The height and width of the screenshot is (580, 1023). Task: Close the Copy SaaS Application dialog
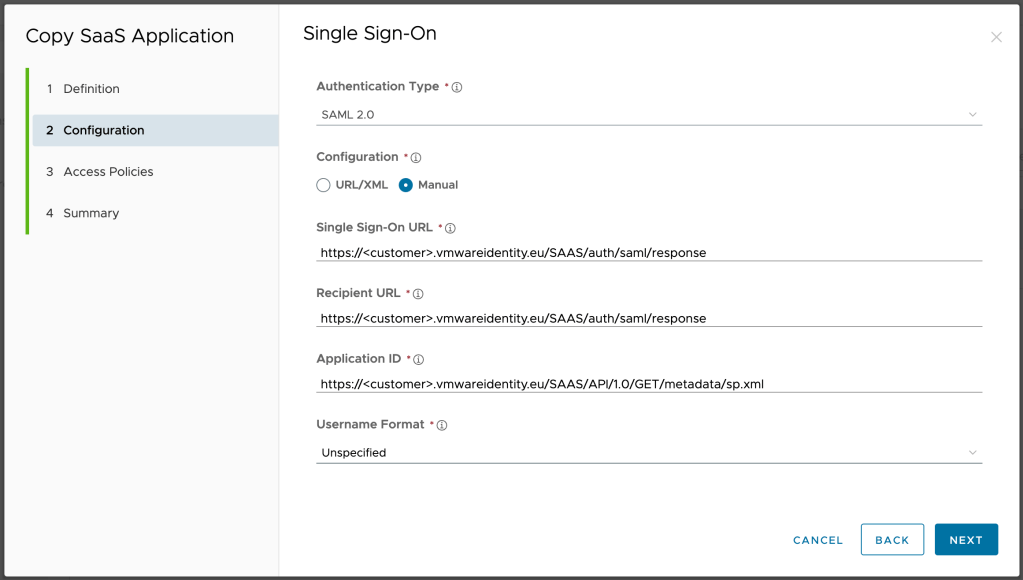click(x=996, y=37)
